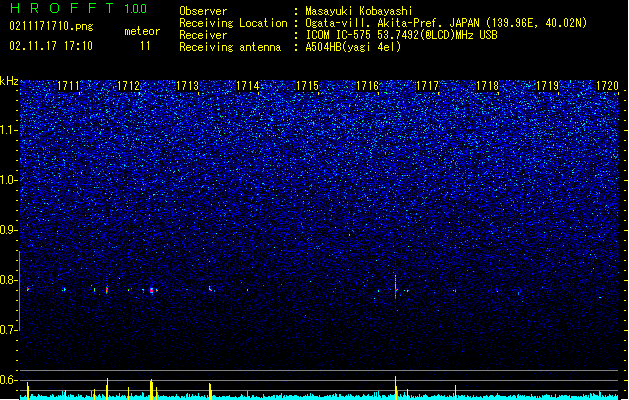
Task: Click the meteor count 11
Action: click(x=145, y=46)
